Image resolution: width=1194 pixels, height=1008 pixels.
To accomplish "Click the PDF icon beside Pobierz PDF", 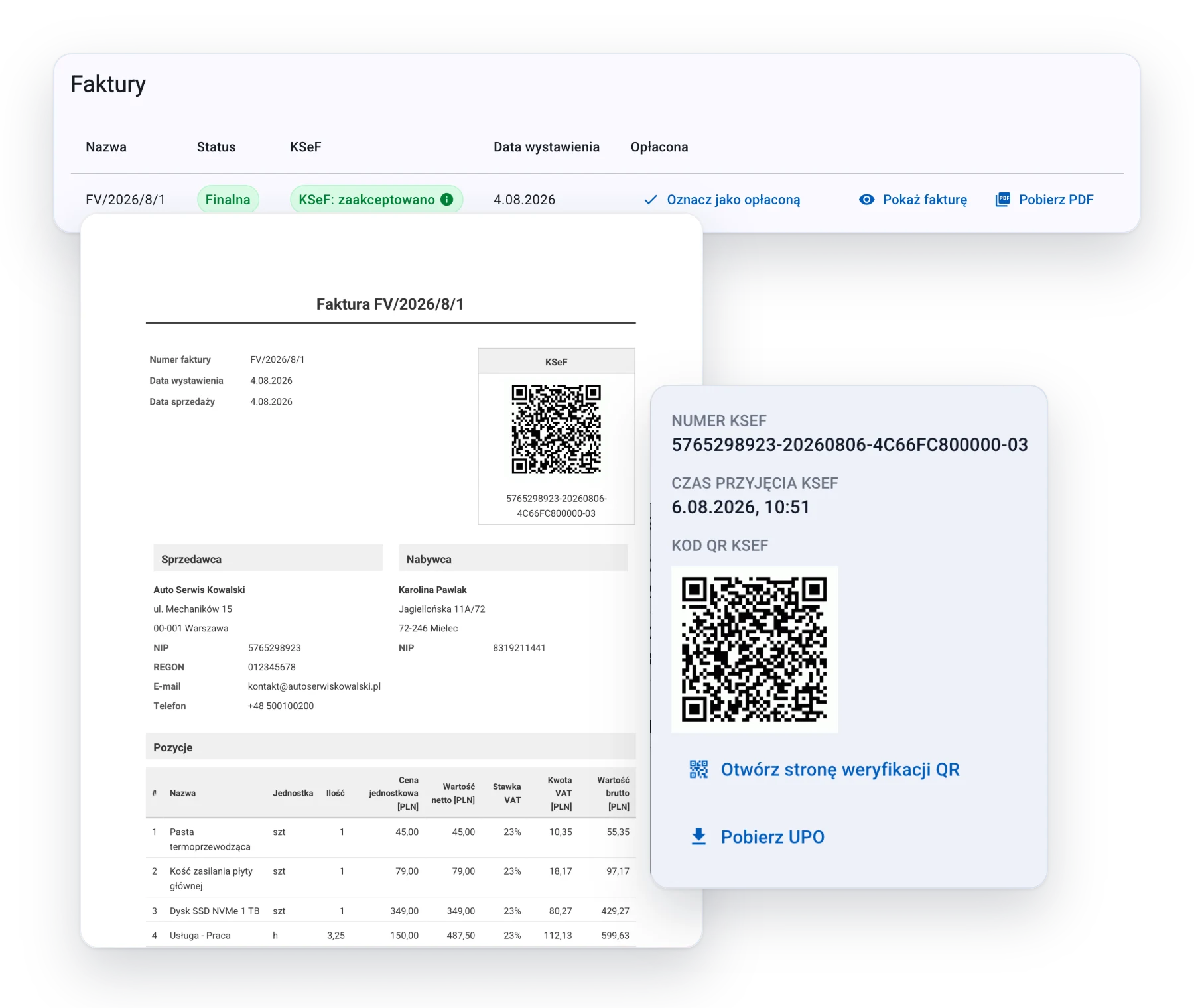I will pyautogui.click(x=1003, y=200).
